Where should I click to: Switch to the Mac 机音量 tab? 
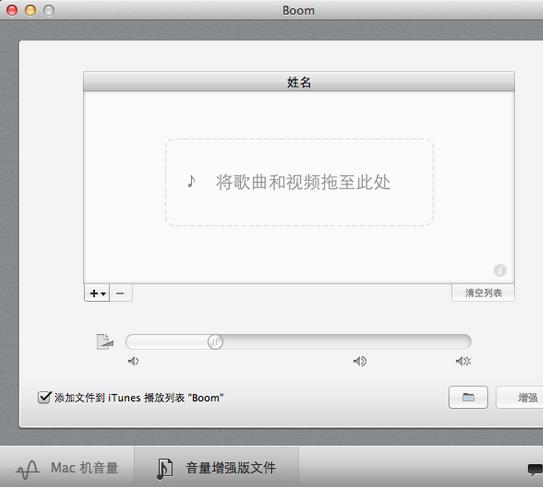pos(67,468)
